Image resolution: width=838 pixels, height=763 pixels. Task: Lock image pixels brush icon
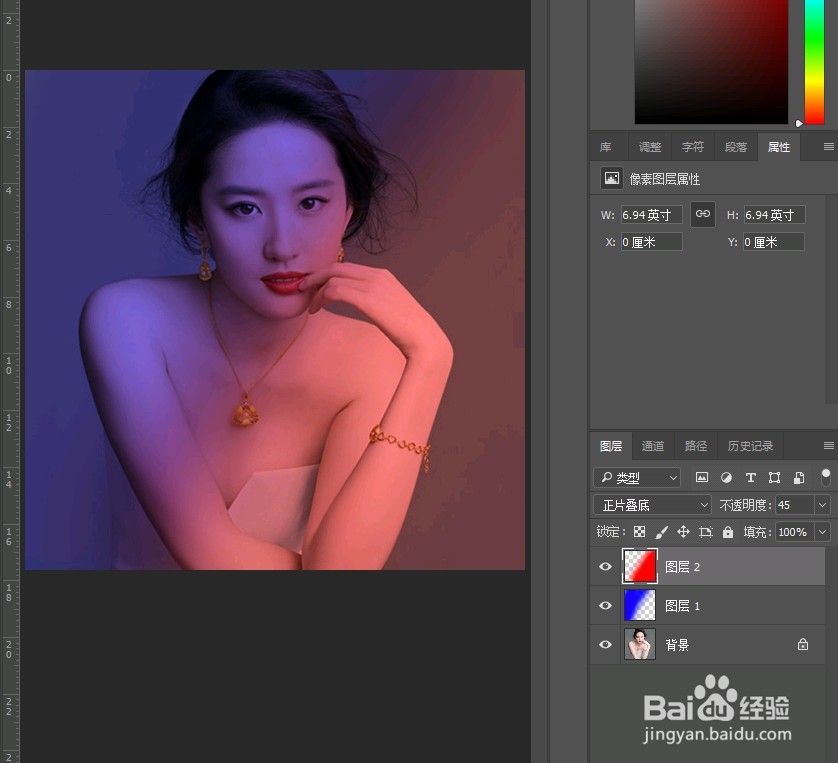click(x=662, y=532)
